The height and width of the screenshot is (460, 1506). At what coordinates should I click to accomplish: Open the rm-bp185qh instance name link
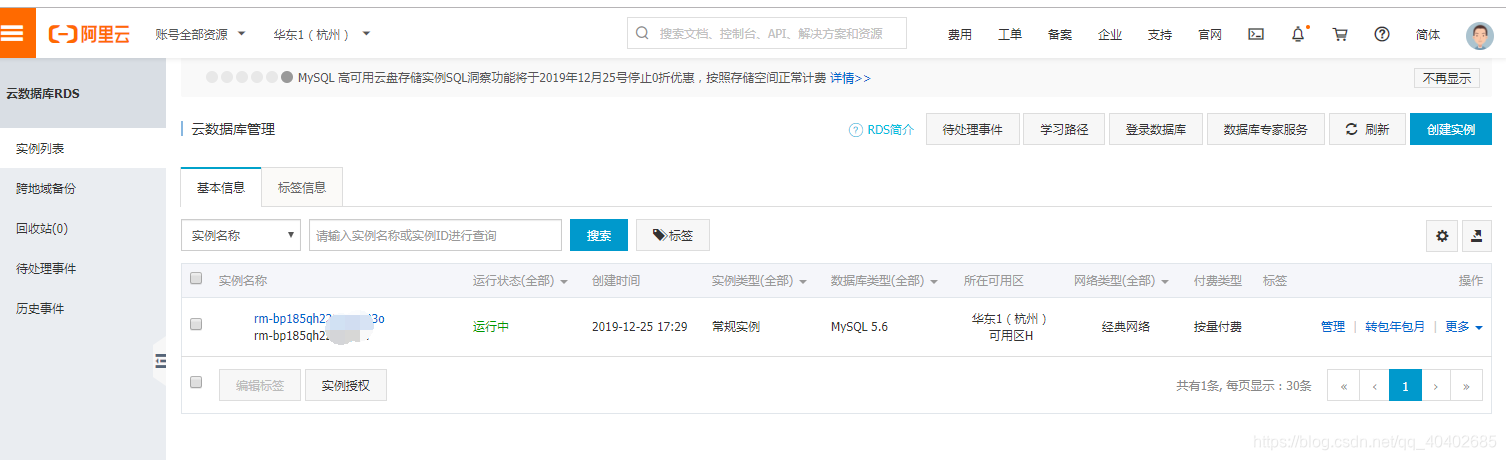tap(319, 319)
